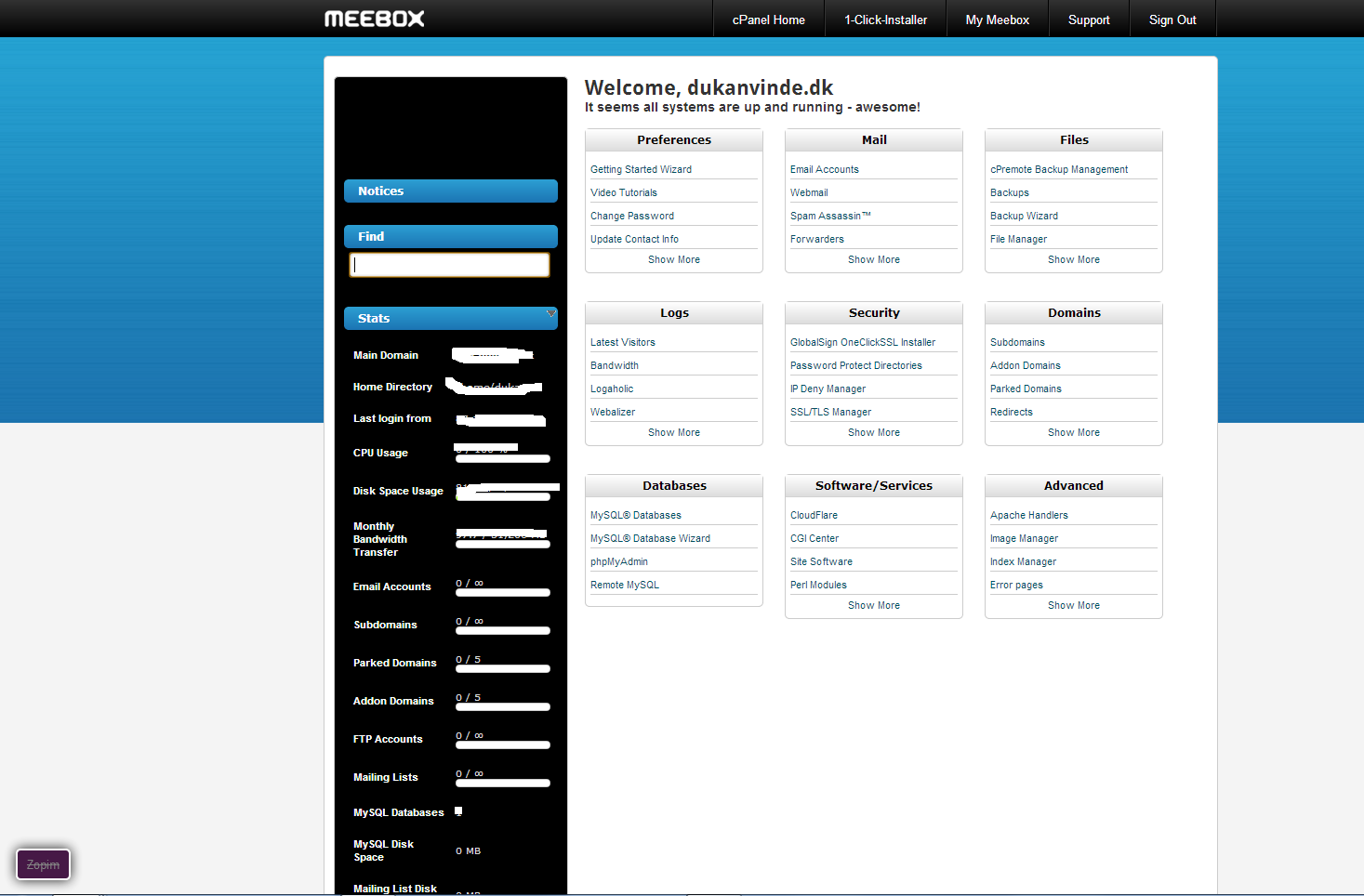Expand Show More under Mail
The height and width of the screenshot is (896, 1364).
coord(873,260)
